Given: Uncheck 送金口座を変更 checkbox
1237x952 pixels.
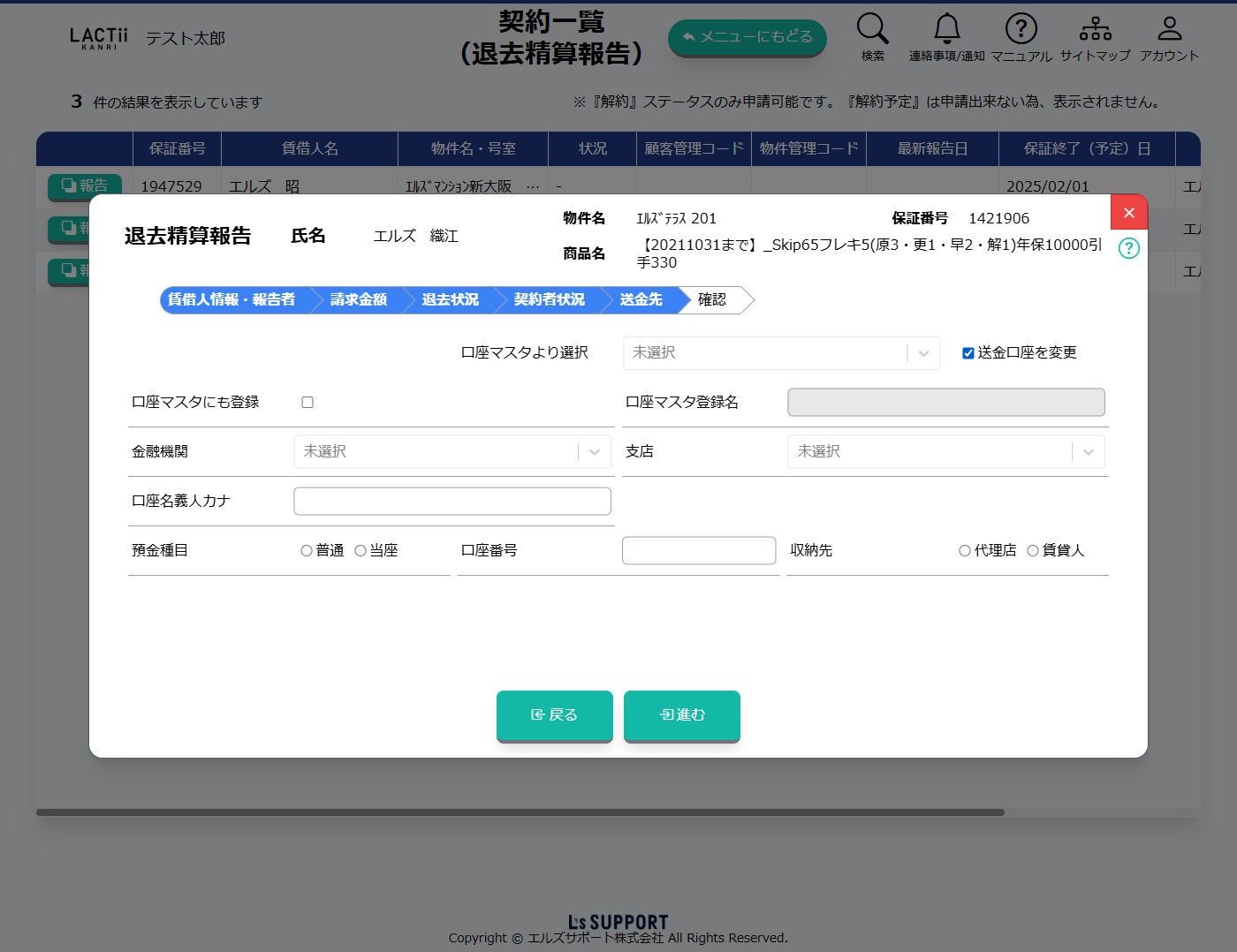Looking at the screenshot, I should pyautogui.click(x=968, y=353).
